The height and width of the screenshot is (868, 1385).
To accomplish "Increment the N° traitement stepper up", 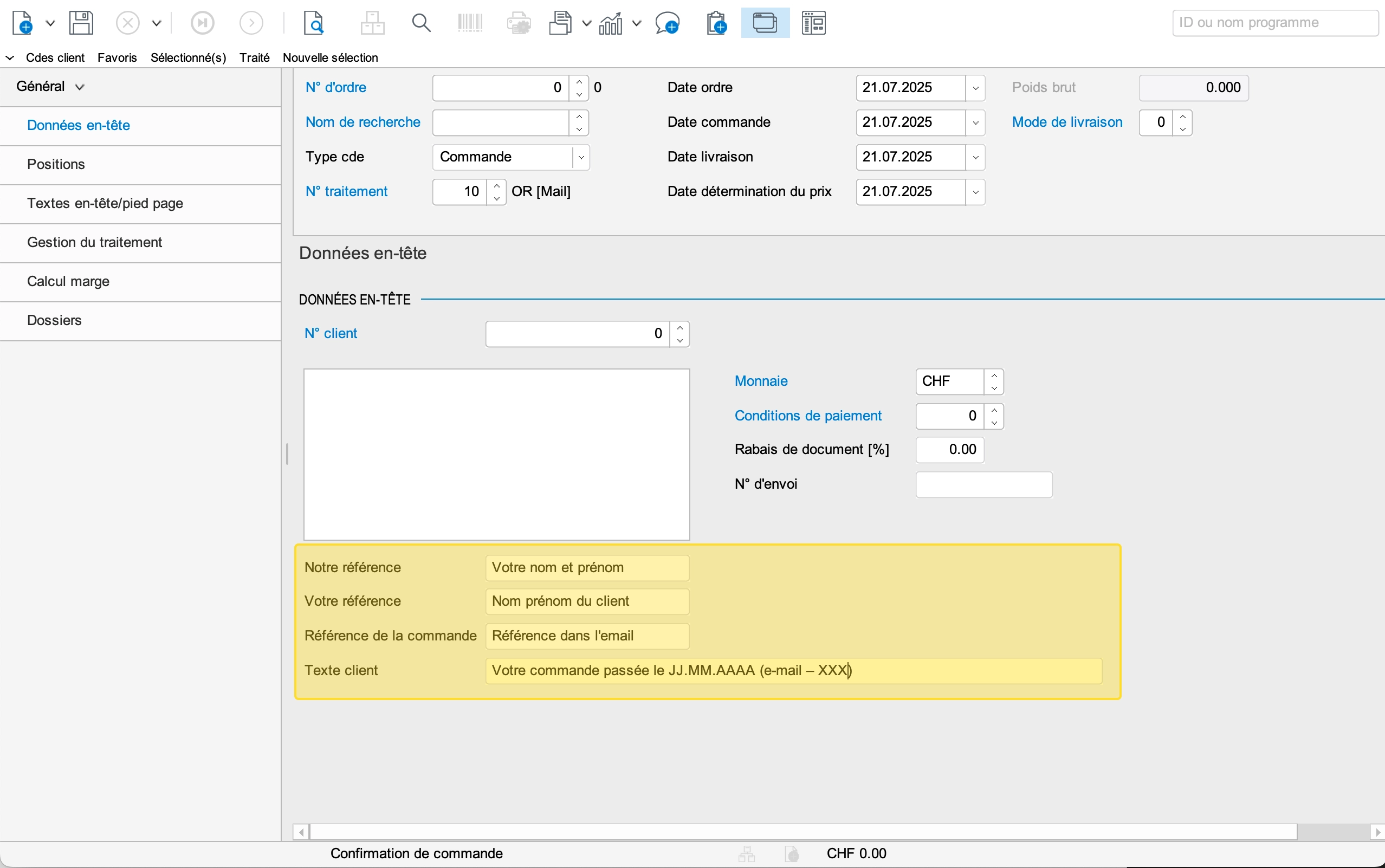I will click(x=497, y=186).
